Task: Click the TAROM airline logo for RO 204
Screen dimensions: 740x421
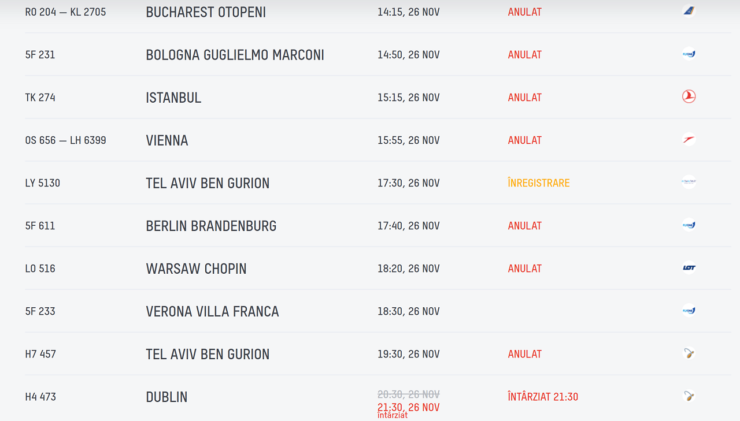Action: [x=689, y=11]
